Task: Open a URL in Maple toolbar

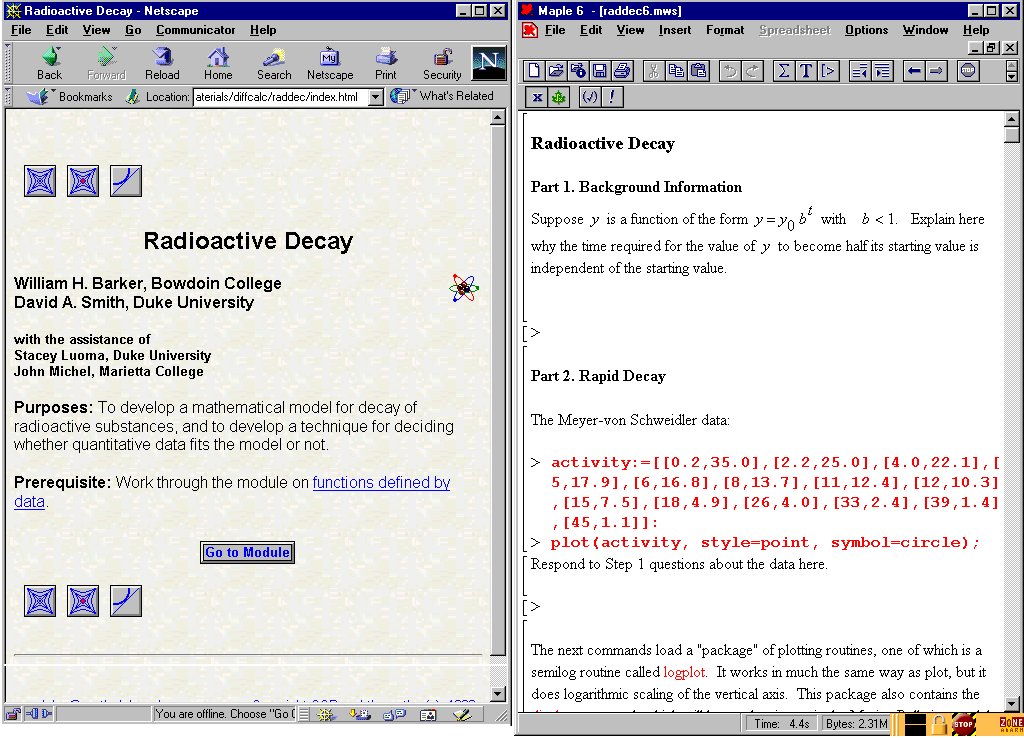Action: tap(578, 71)
